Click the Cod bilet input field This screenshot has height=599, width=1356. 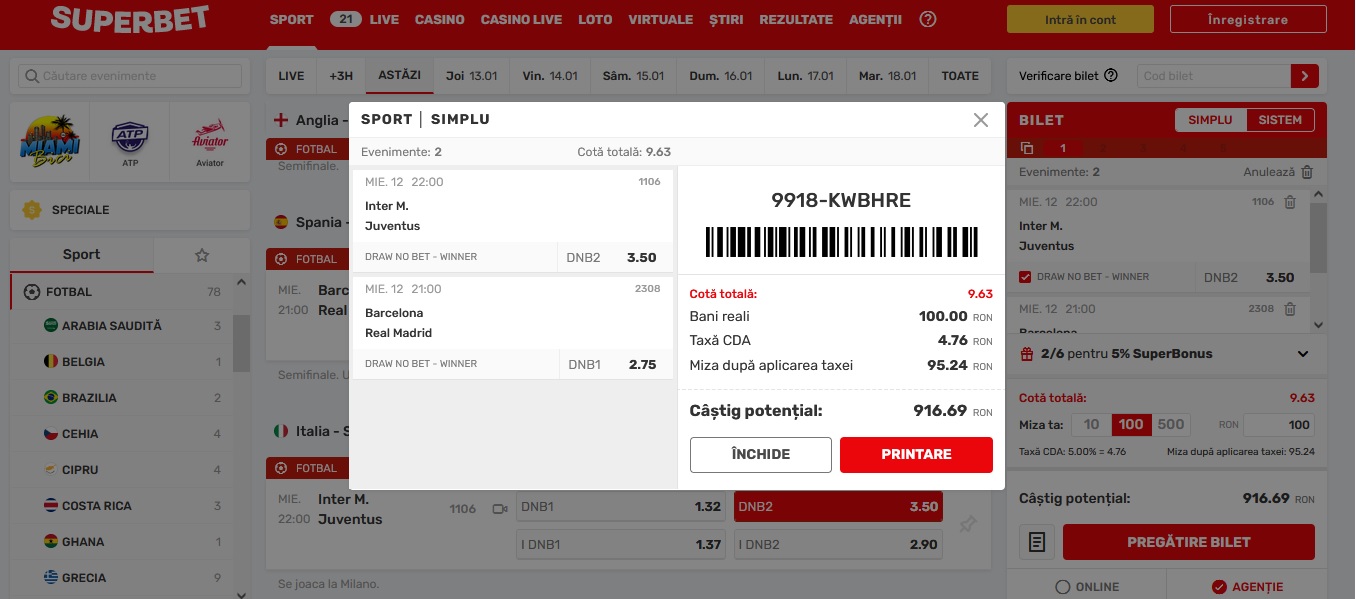point(1213,76)
